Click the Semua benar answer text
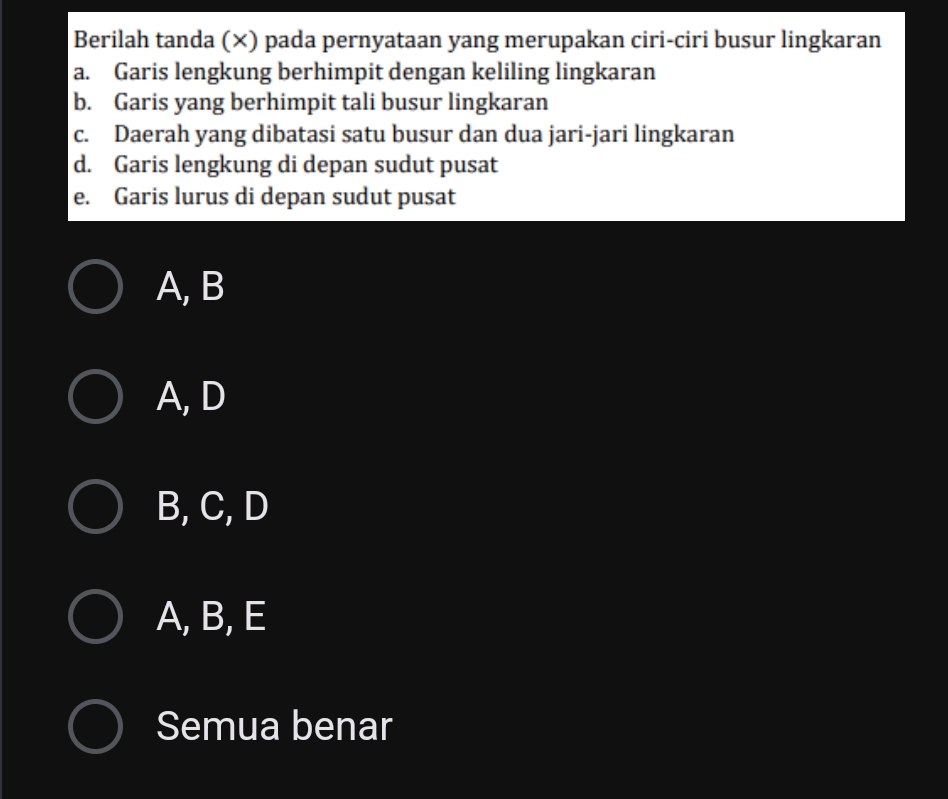This screenshot has height=799, width=948. 273,725
